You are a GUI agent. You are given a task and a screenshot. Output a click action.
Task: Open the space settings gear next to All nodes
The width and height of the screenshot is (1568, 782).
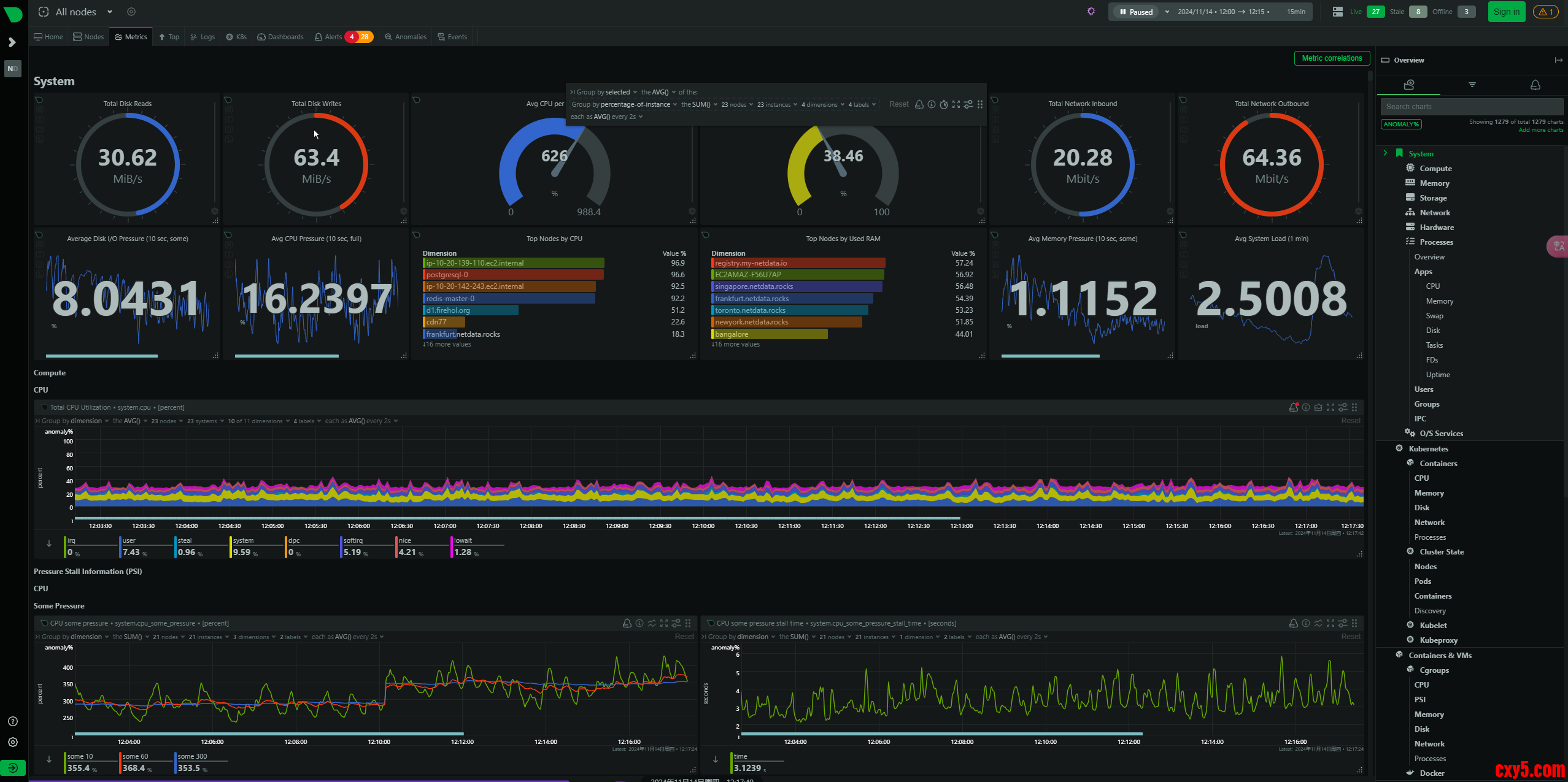click(131, 12)
